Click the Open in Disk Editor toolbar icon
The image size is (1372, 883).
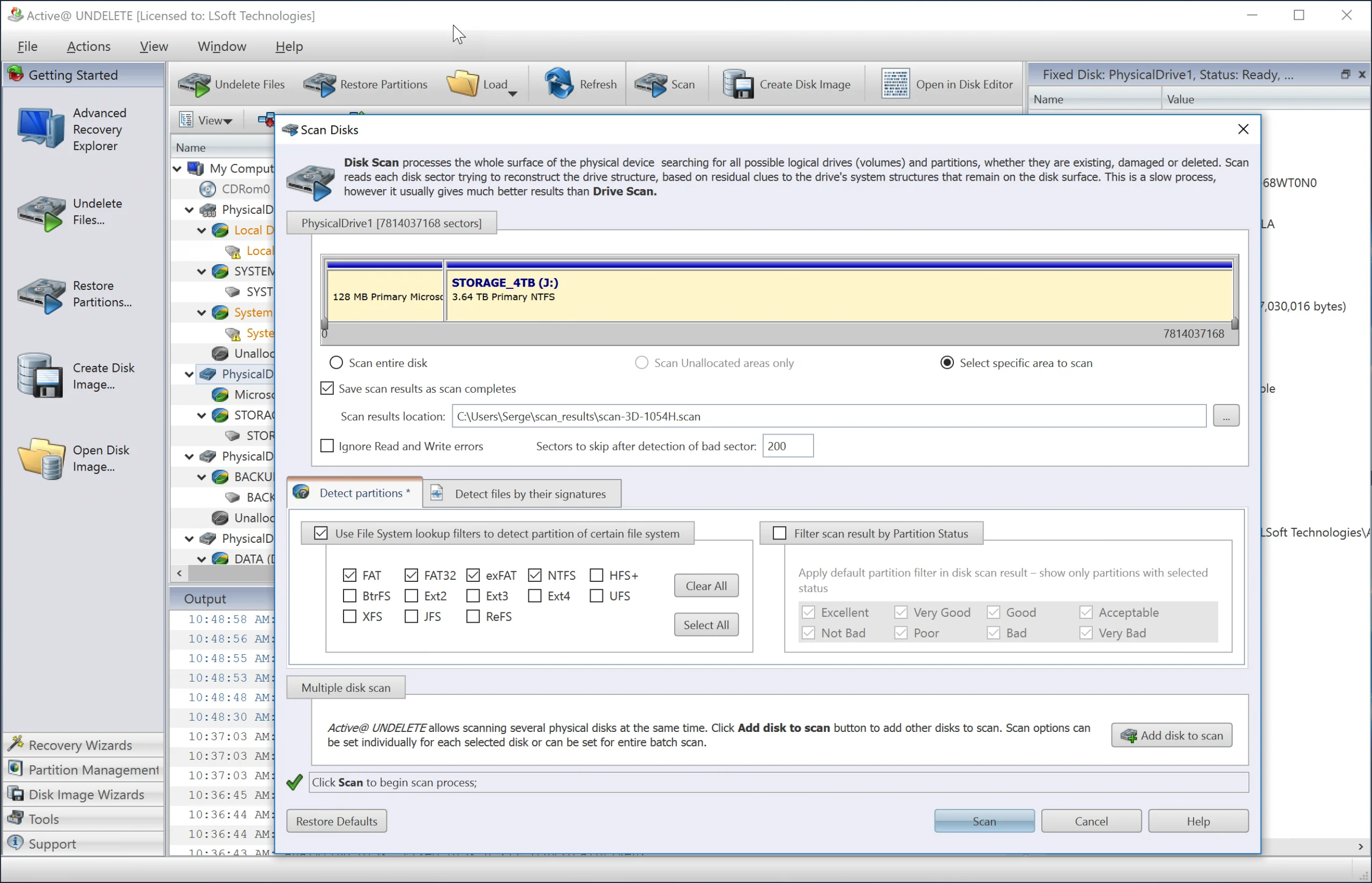tap(893, 84)
